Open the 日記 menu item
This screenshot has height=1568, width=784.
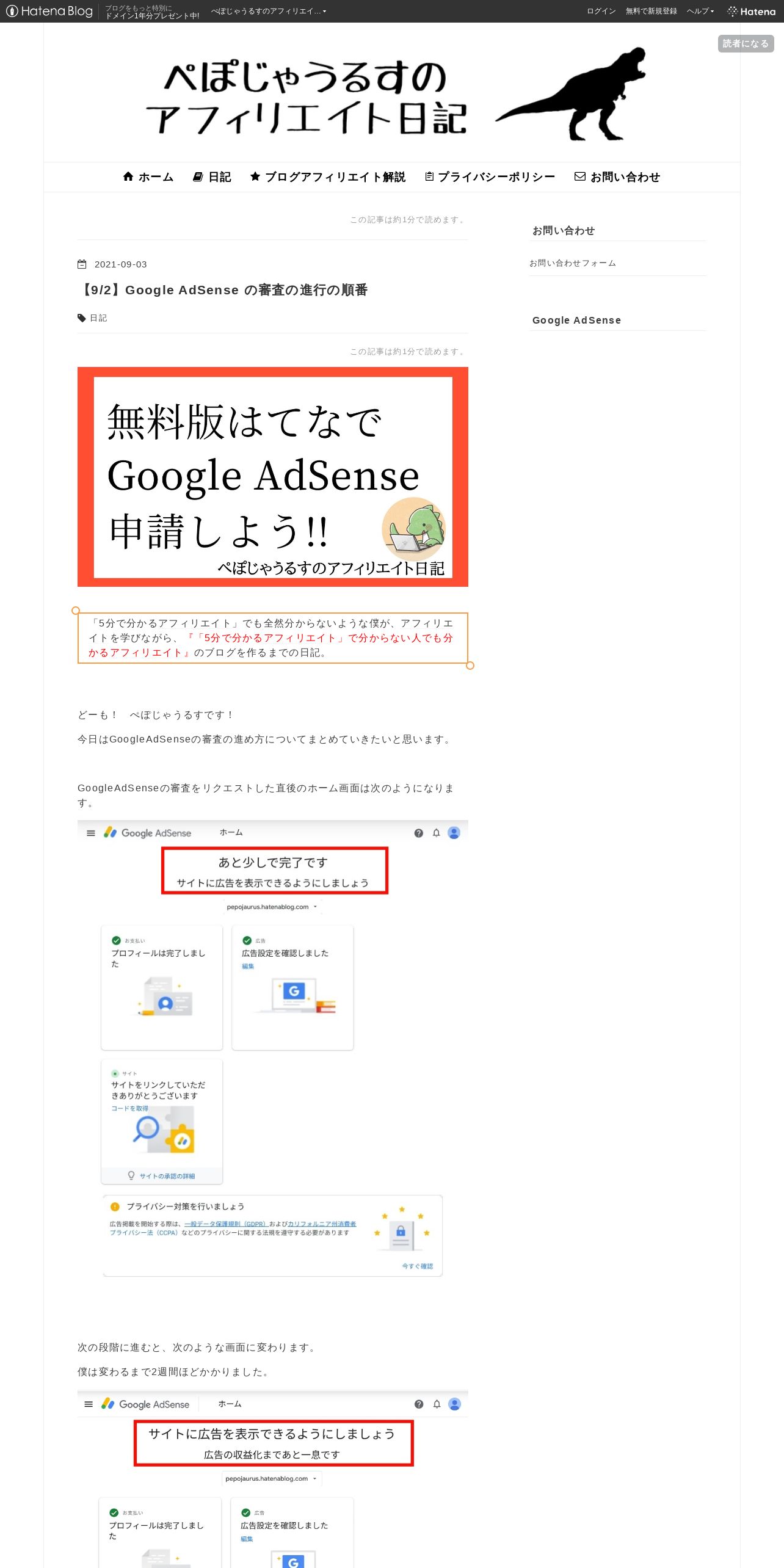tap(211, 177)
